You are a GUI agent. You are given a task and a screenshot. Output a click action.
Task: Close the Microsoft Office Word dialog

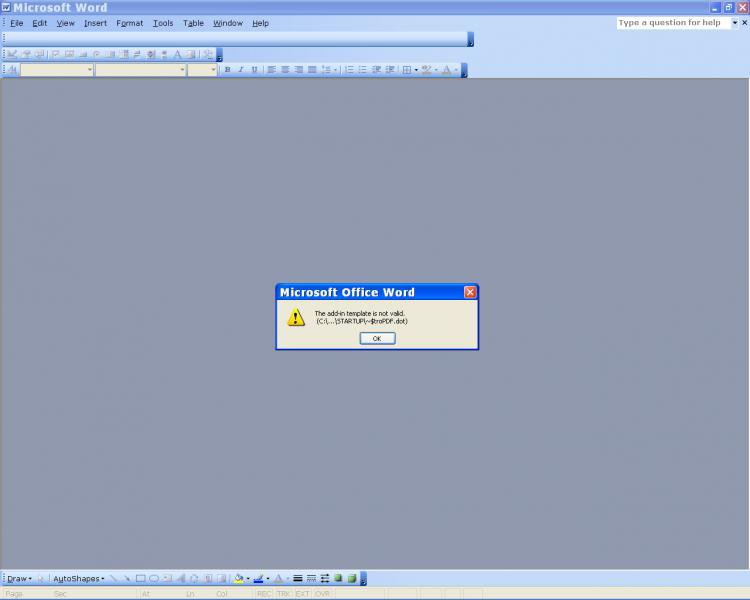coord(470,292)
